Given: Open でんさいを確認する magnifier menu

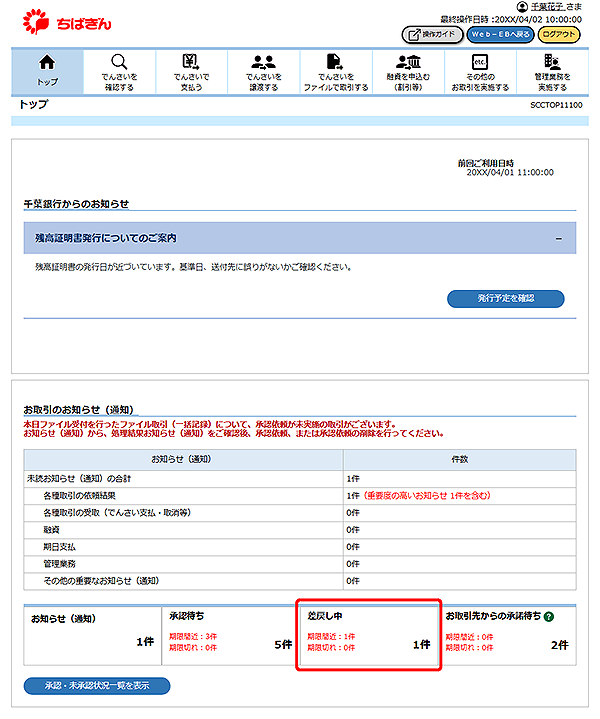Looking at the screenshot, I should click(119, 70).
